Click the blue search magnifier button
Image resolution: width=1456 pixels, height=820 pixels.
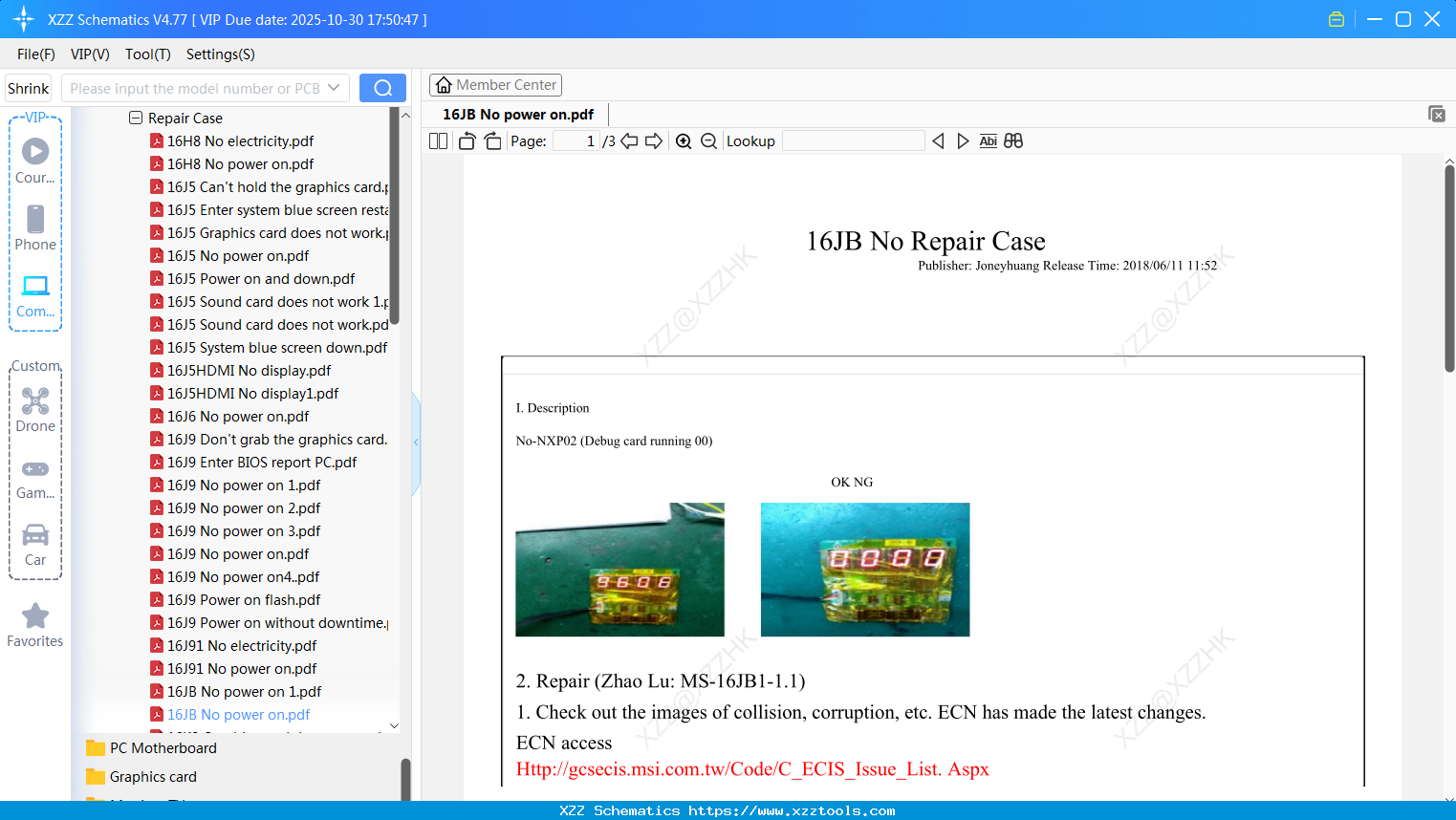382,88
